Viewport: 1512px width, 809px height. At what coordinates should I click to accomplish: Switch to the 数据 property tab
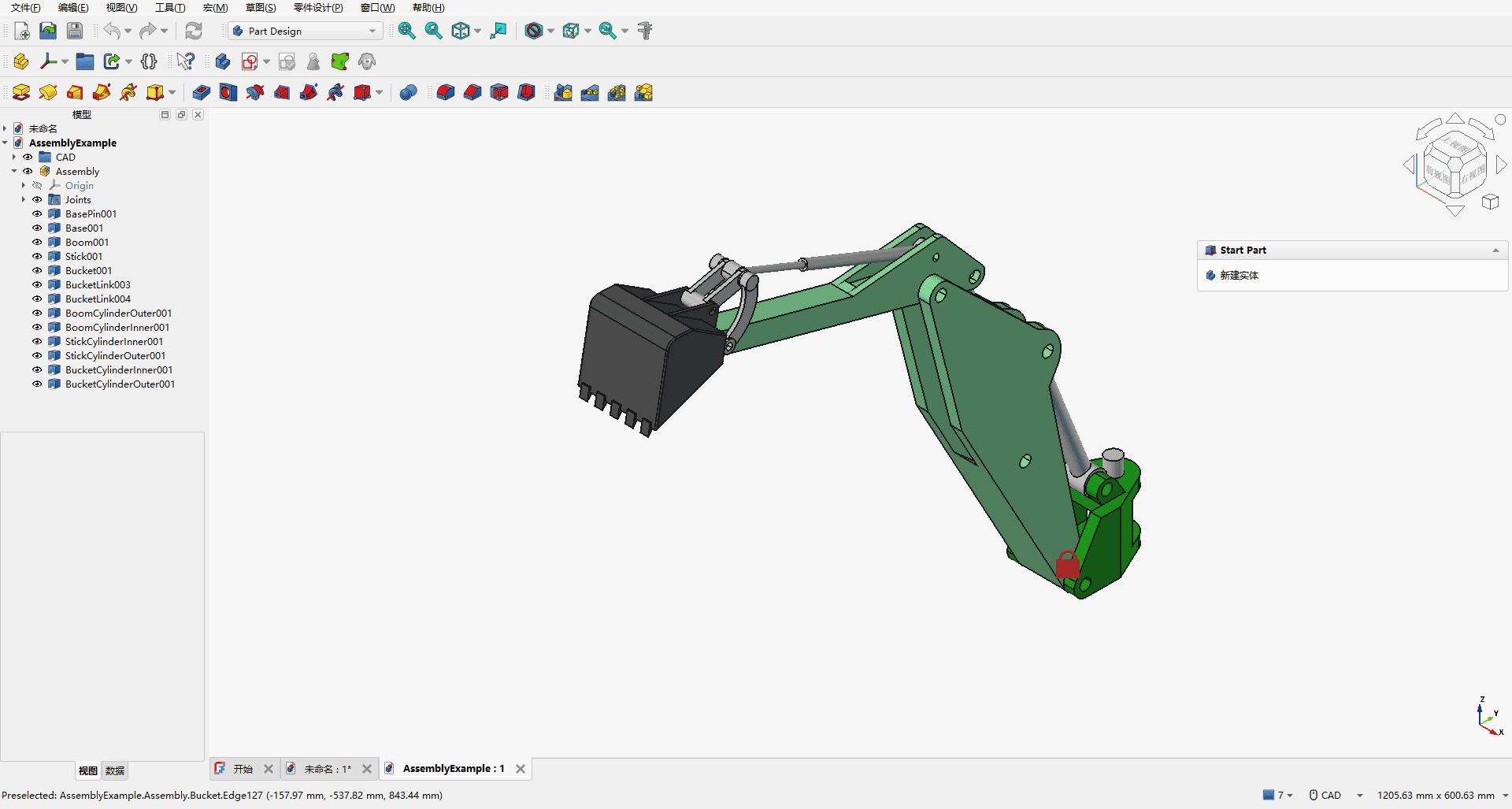tap(115, 770)
